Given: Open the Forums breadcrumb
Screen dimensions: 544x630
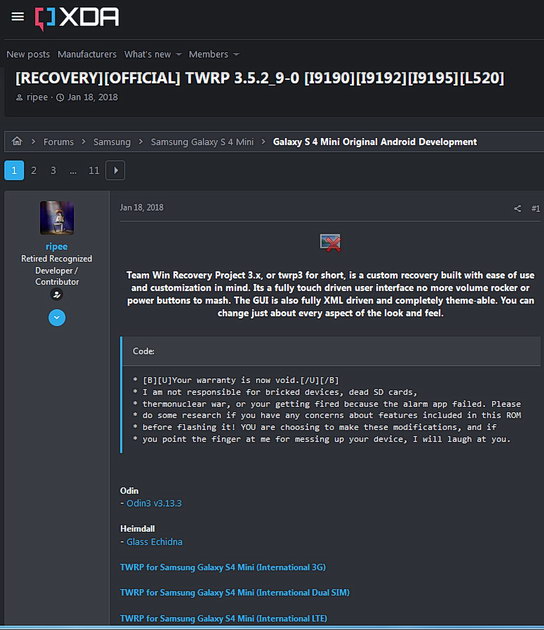Looking at the screenshot, I should point(59,142).
